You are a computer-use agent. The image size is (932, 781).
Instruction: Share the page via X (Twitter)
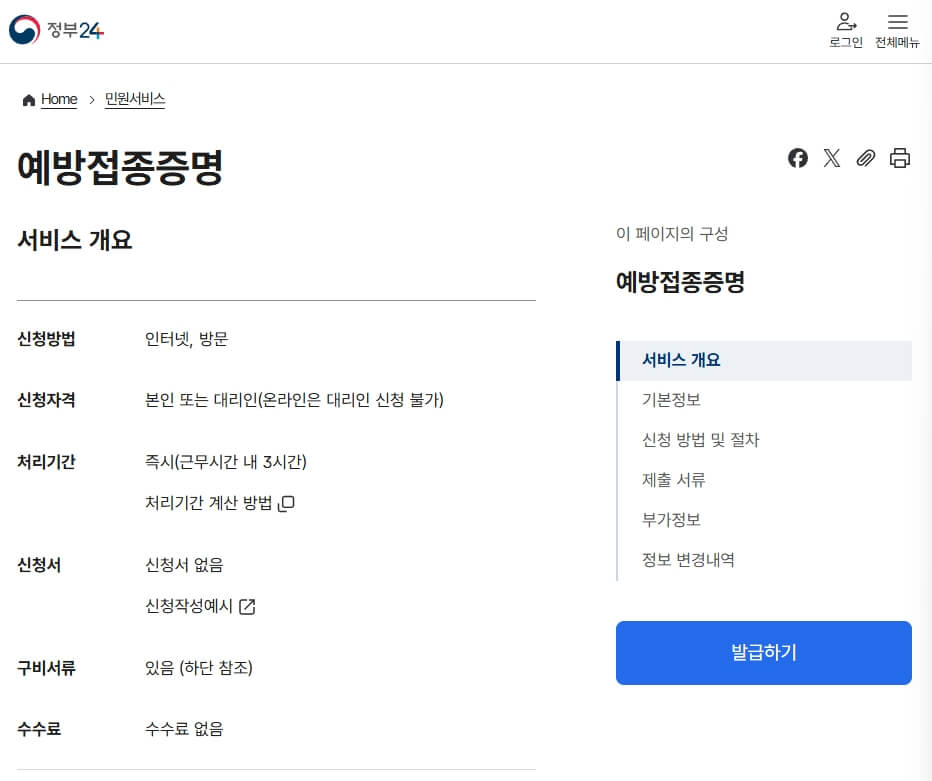point(831,158)
